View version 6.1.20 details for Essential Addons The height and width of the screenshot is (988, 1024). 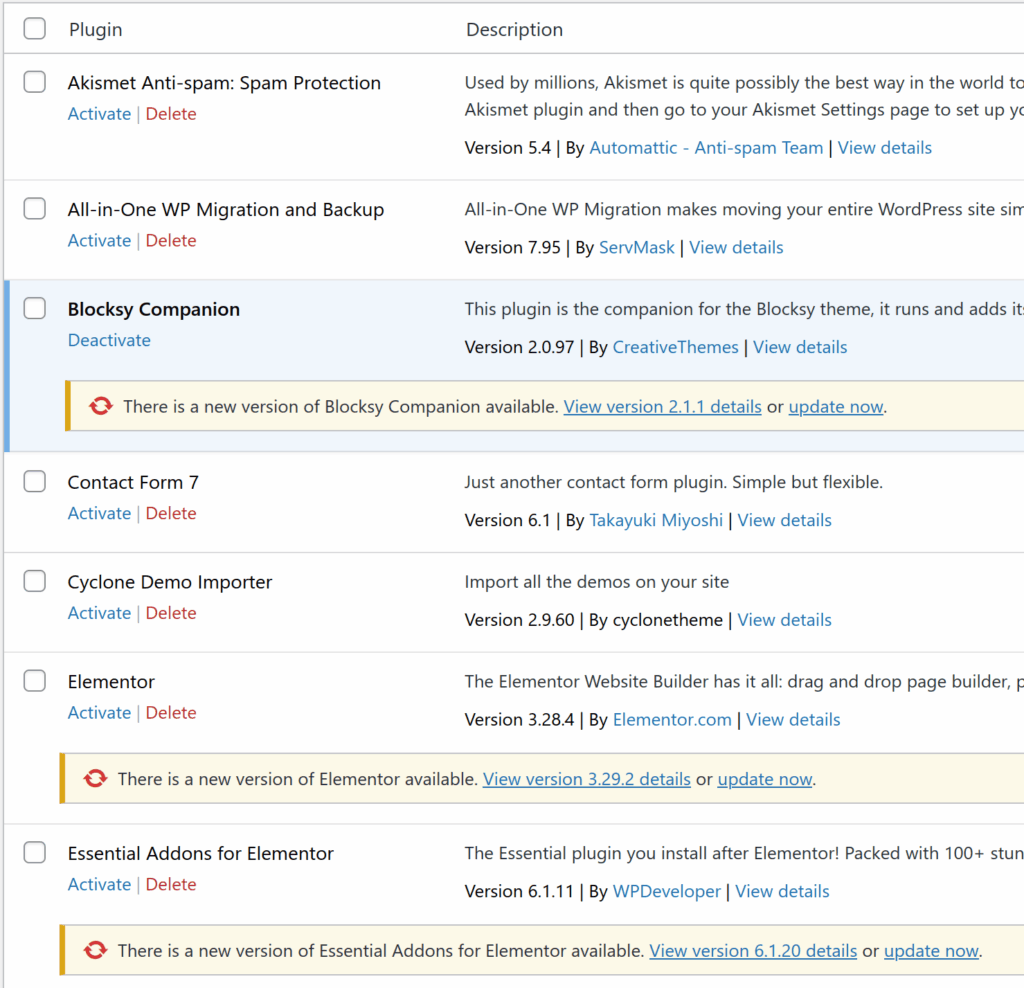(x=753, y=951)
